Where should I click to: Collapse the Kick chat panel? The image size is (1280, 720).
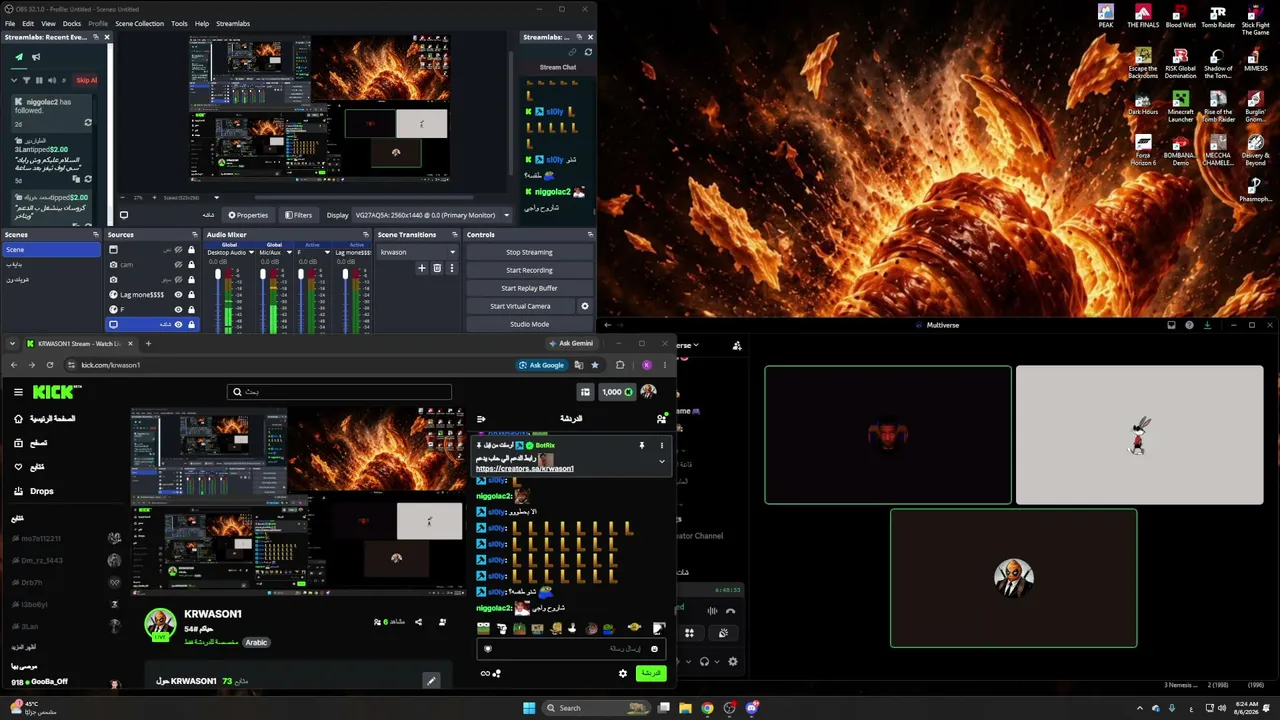tap(481, 419)
